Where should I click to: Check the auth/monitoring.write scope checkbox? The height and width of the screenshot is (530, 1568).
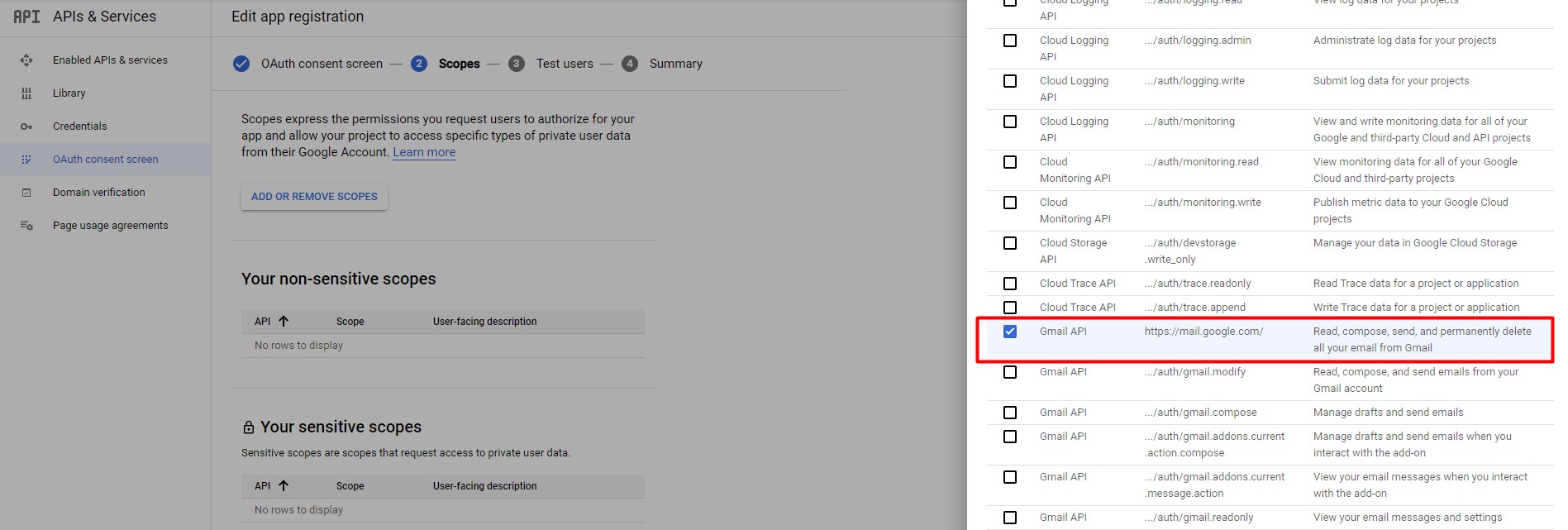point(1010,203)
